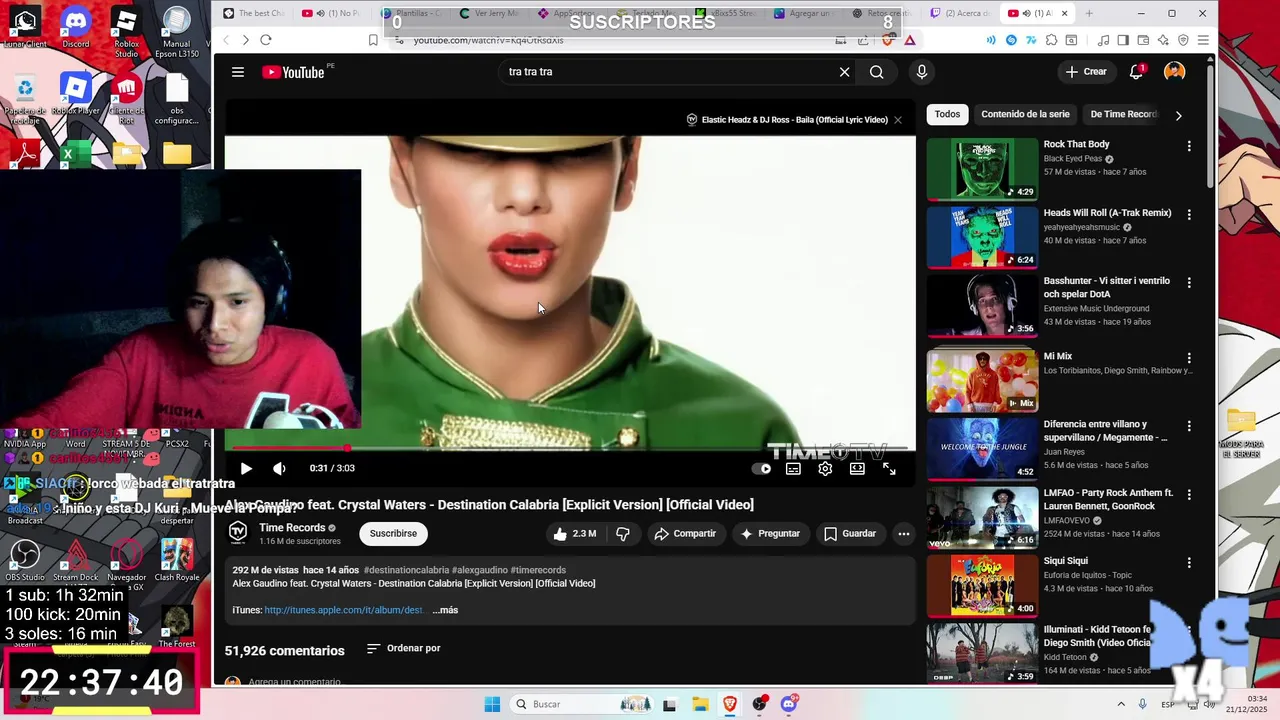Dislike the video
1280x720 pixels.
(622, 534)
